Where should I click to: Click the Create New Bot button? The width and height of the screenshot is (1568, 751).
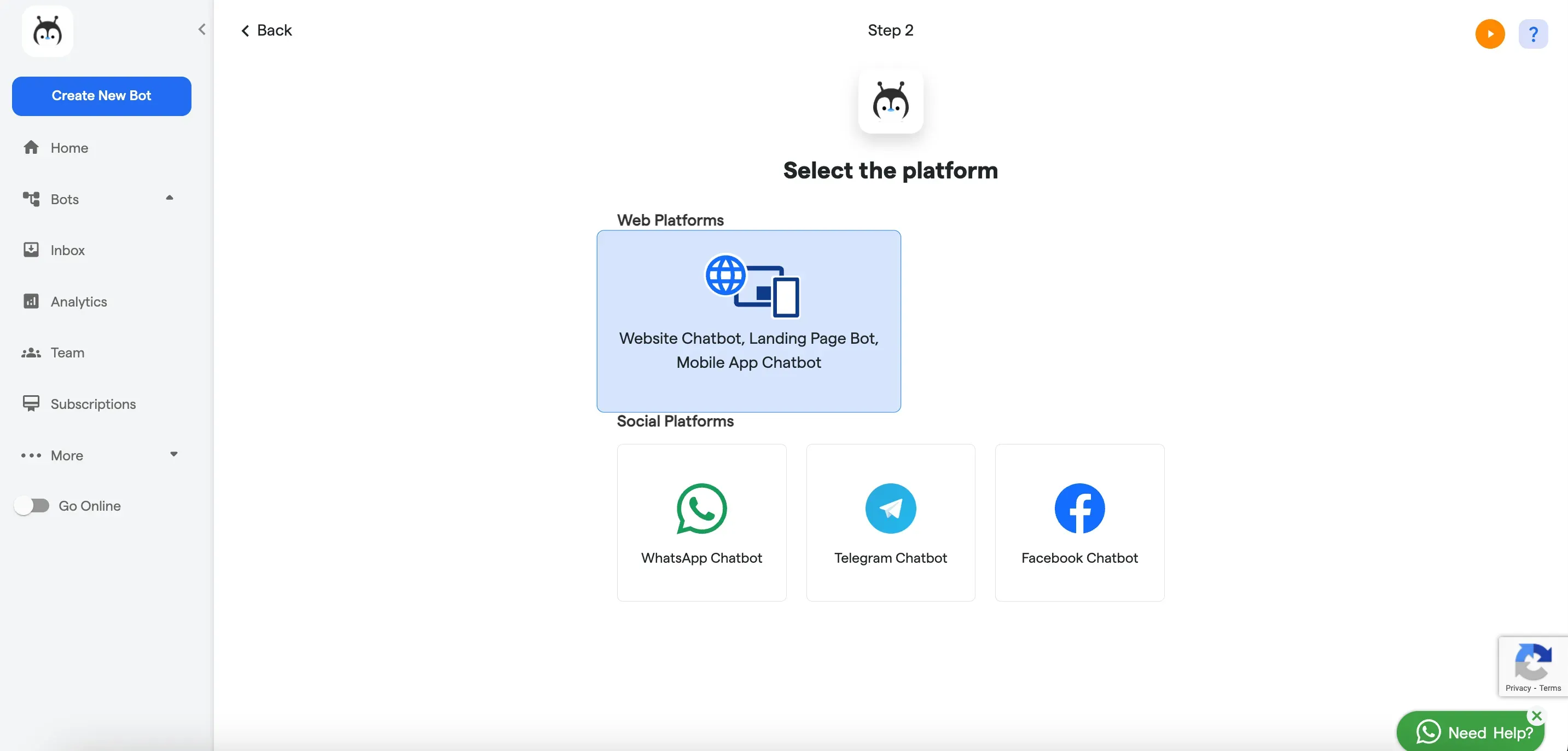101,96
